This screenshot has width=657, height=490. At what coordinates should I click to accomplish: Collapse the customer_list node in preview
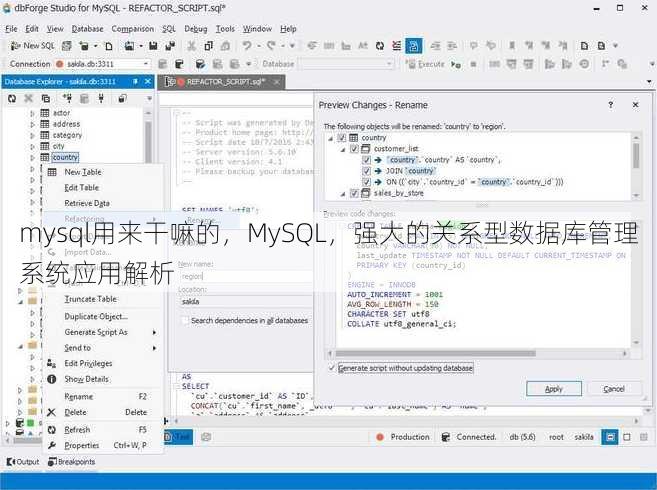[343, 149]
